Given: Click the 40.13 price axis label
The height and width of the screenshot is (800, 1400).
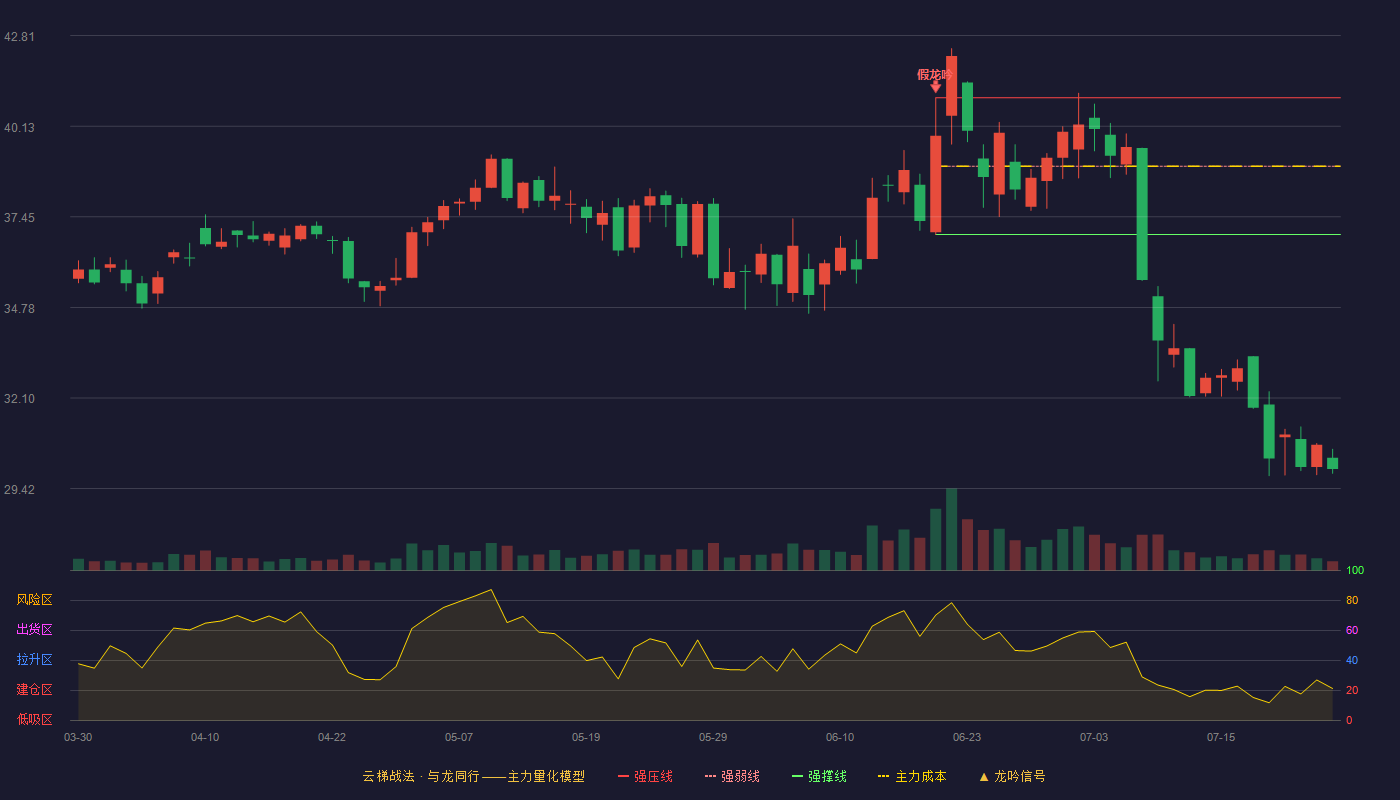Looking at the screenshot, I should [x=19, y=127].
